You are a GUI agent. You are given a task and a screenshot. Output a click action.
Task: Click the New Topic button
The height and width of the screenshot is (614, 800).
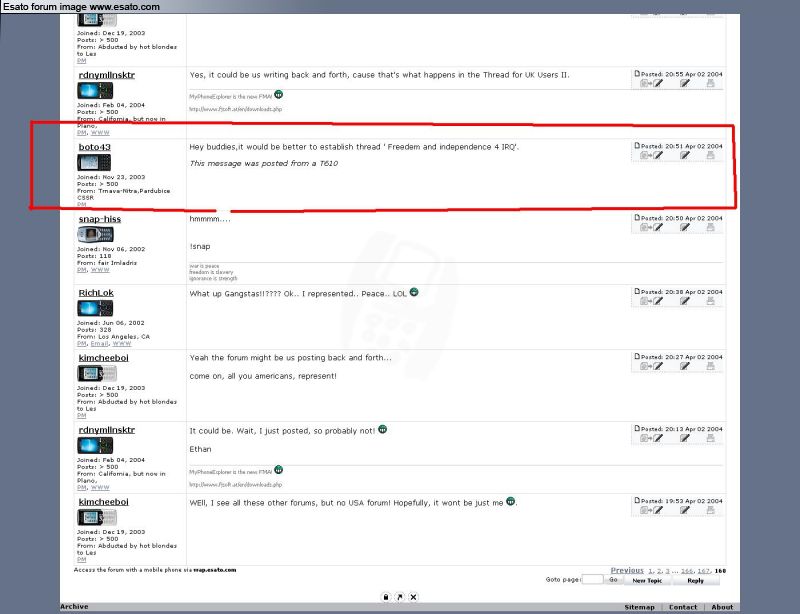tap(646, 580)
